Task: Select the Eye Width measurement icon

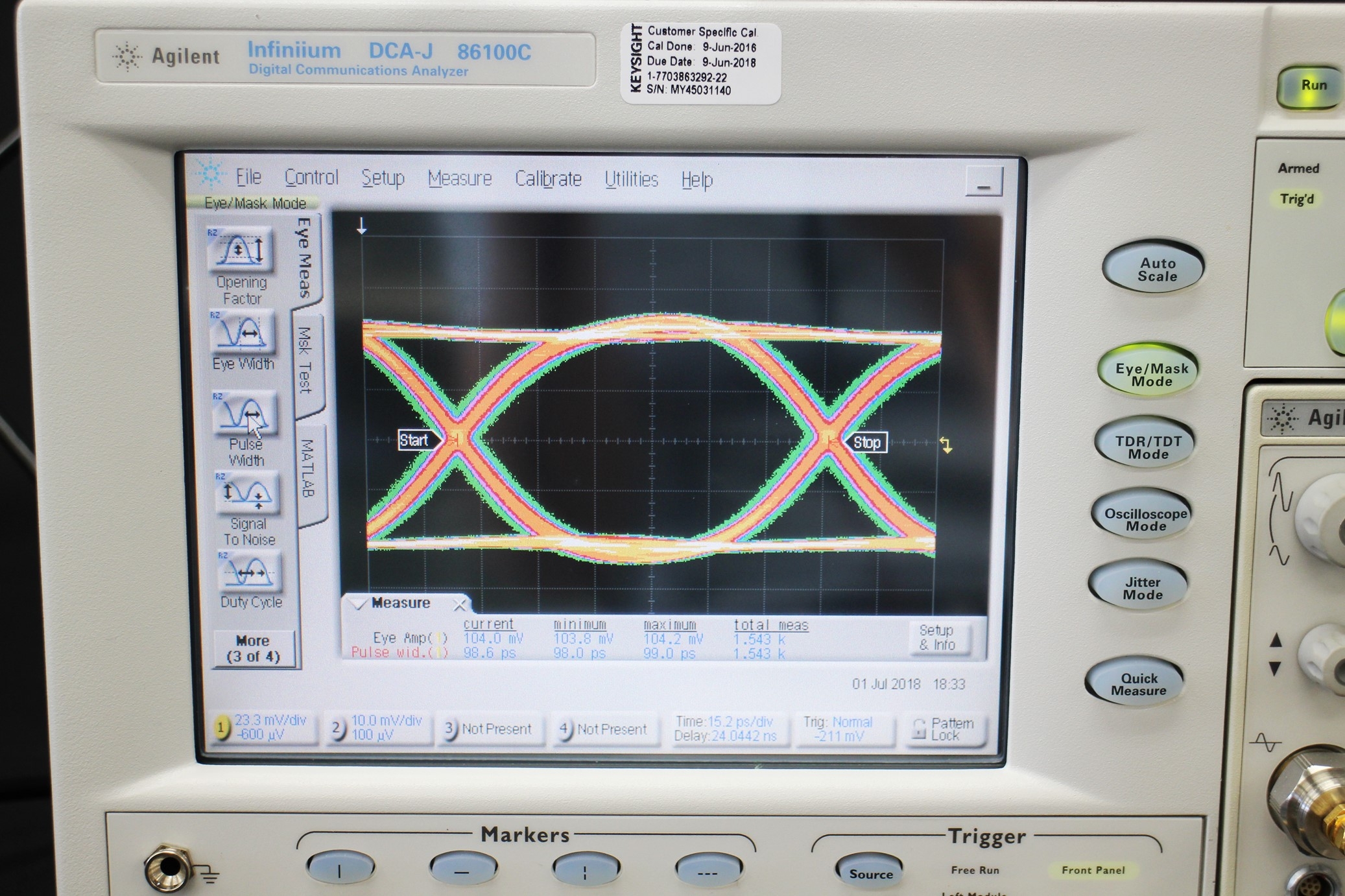Action: tap(242, 332)
